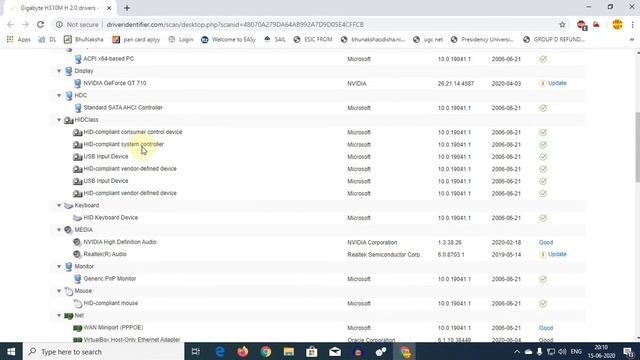Click Update link for Realtek(R) Audio
Viewport: 640px width, 360px height.
click(x=557, y=254)
